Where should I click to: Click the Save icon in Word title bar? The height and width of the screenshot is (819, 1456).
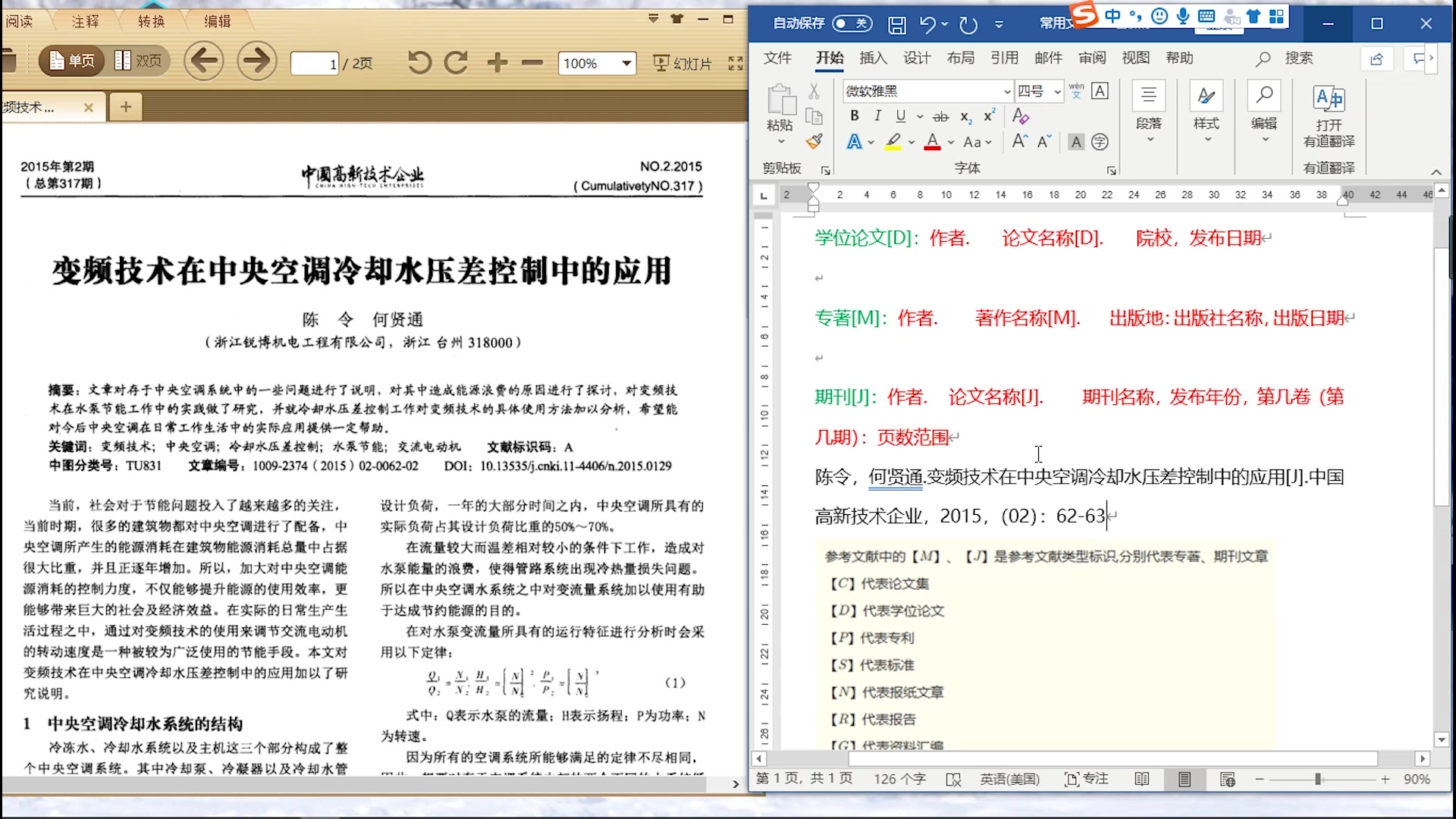(x=897, y=24)
